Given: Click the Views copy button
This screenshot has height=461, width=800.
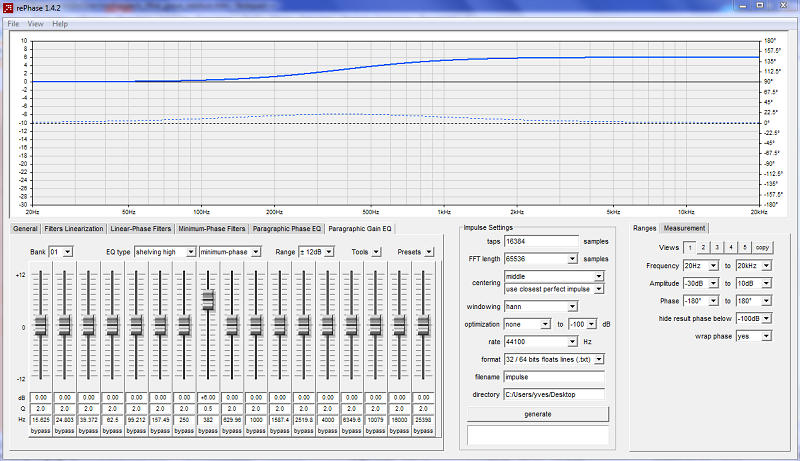Looking at the screenshot, I should coord(762,247).
